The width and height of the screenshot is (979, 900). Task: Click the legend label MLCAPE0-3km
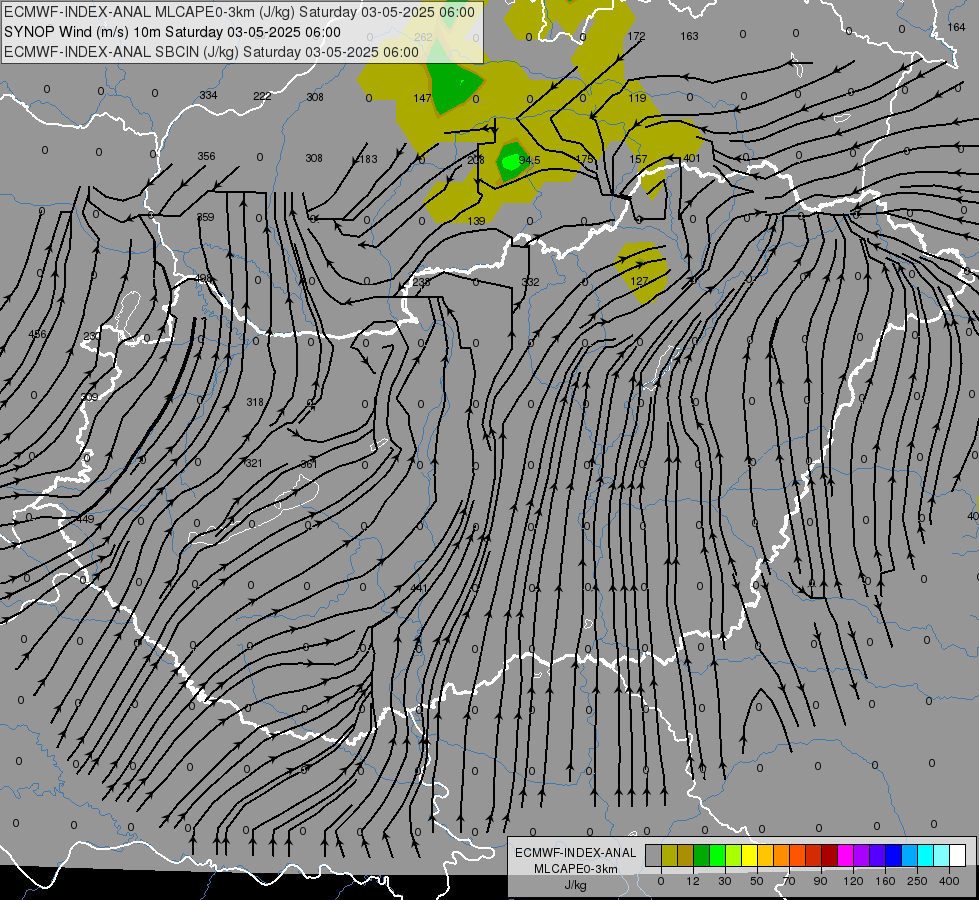click(576, 869)
